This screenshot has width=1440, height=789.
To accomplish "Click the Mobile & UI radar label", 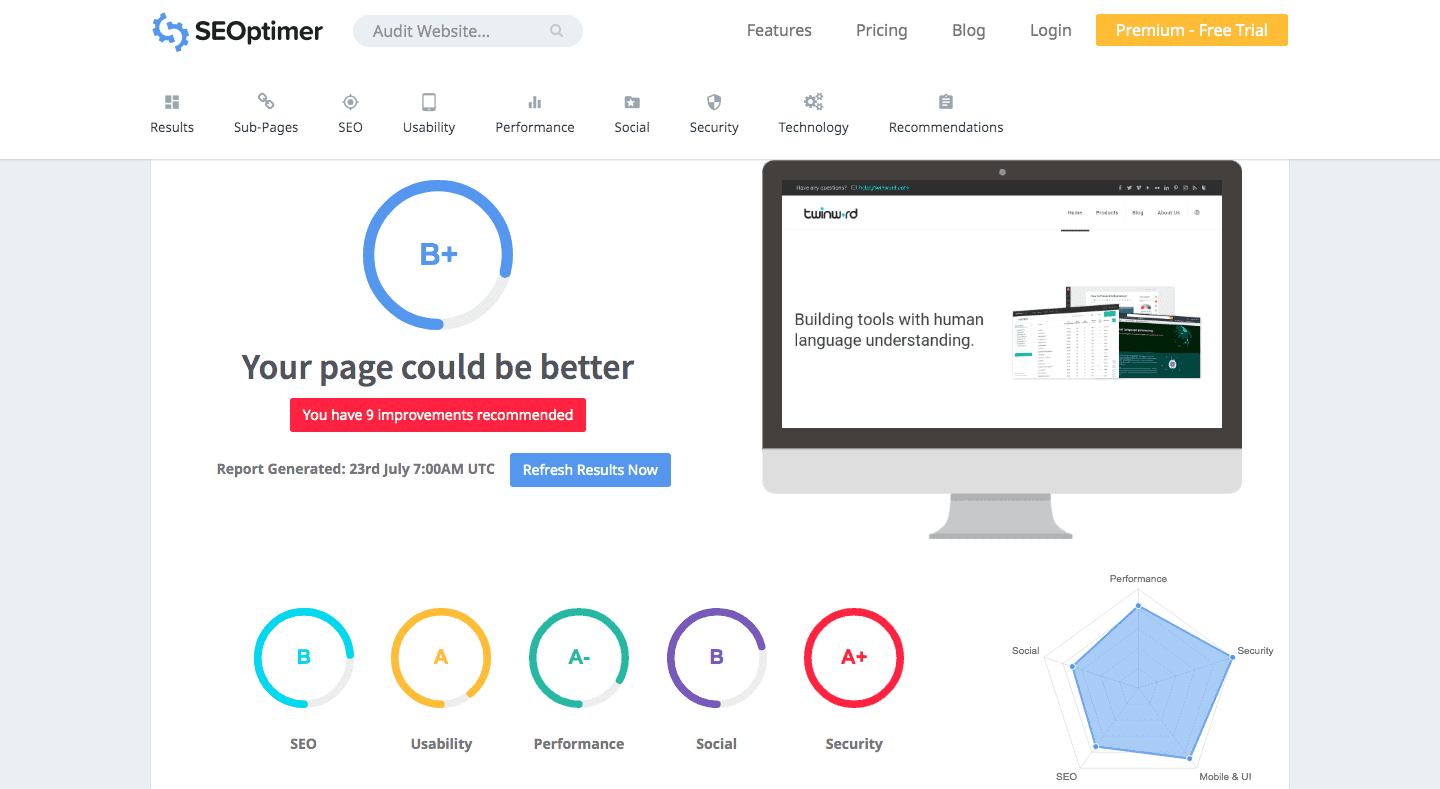I will [x=1225, y=777].
